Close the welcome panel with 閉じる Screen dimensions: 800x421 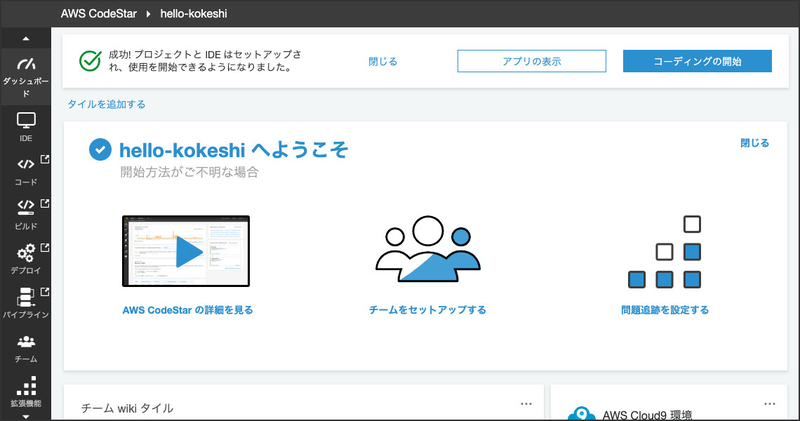[755, 143]
